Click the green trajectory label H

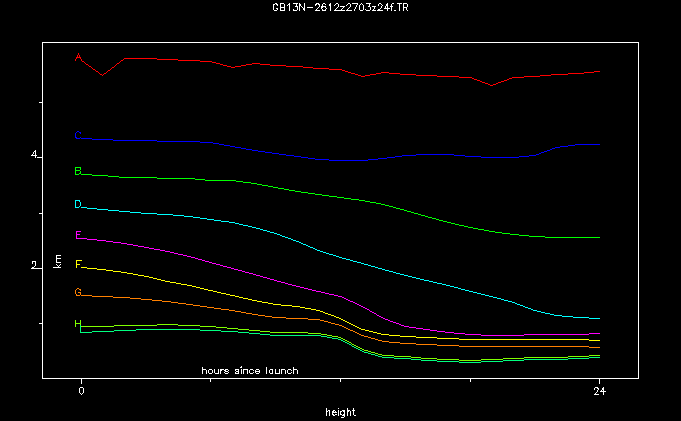click(x=78, y=324)
